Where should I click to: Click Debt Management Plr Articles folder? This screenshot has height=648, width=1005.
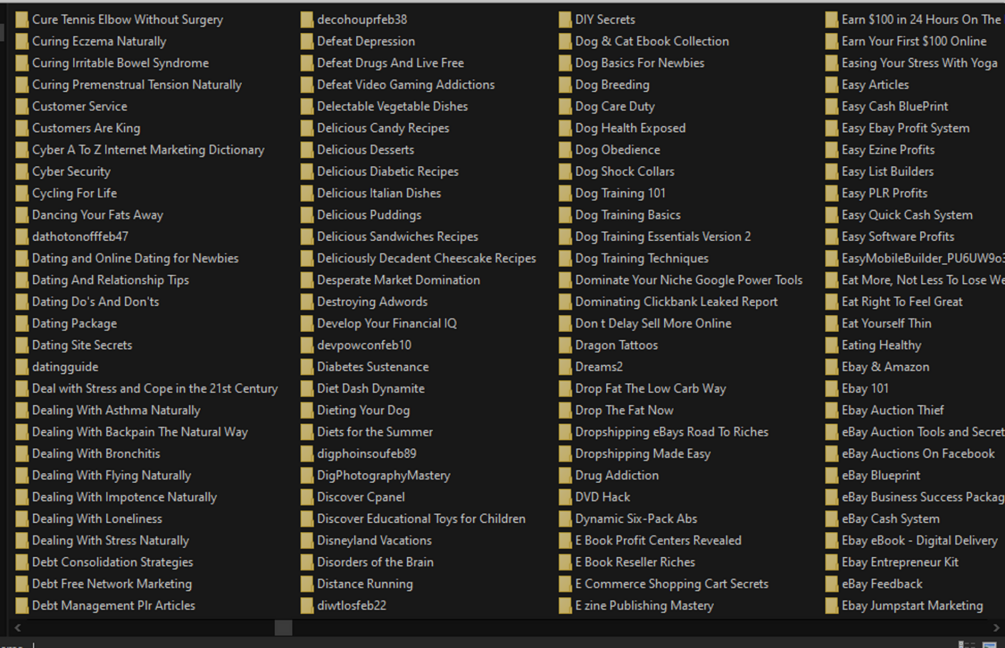pyautogui.click(x=113, y=606)
